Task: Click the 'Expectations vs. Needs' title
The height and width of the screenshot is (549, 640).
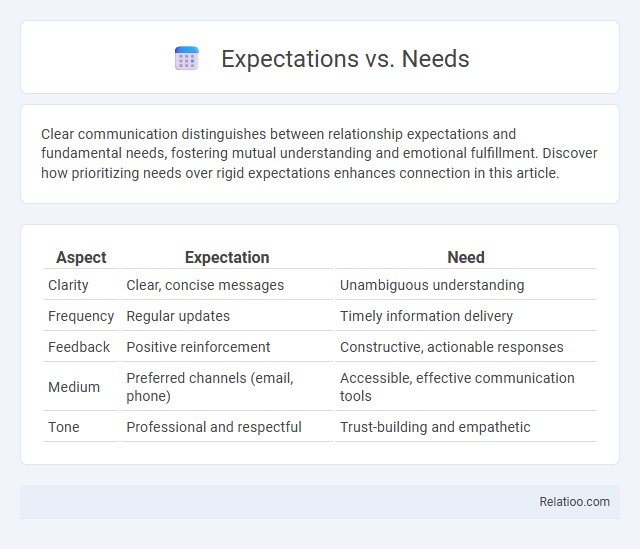Action: (x=345, y=59)
